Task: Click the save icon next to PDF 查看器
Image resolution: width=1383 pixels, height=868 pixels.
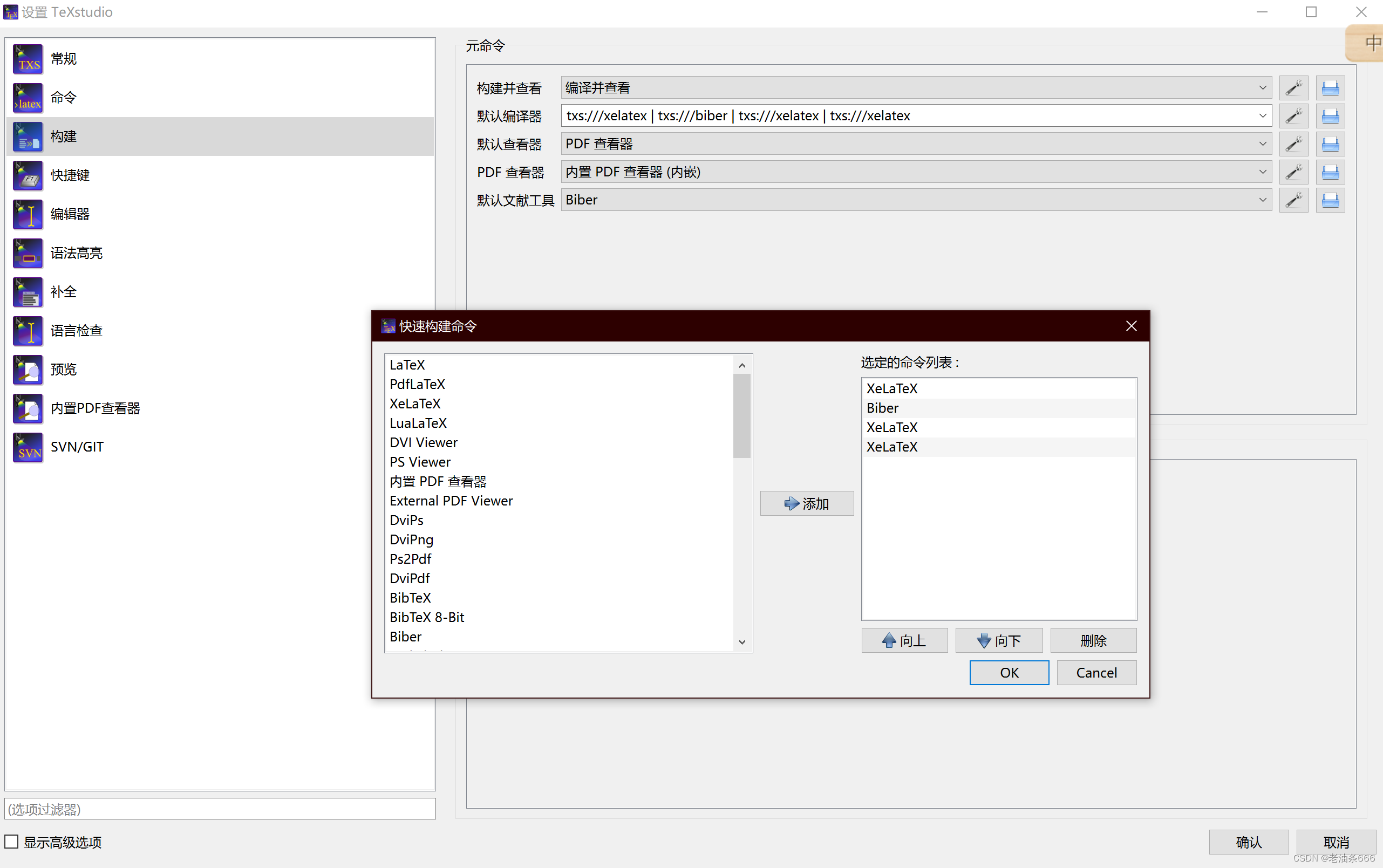Action: tap(1331, 172)
